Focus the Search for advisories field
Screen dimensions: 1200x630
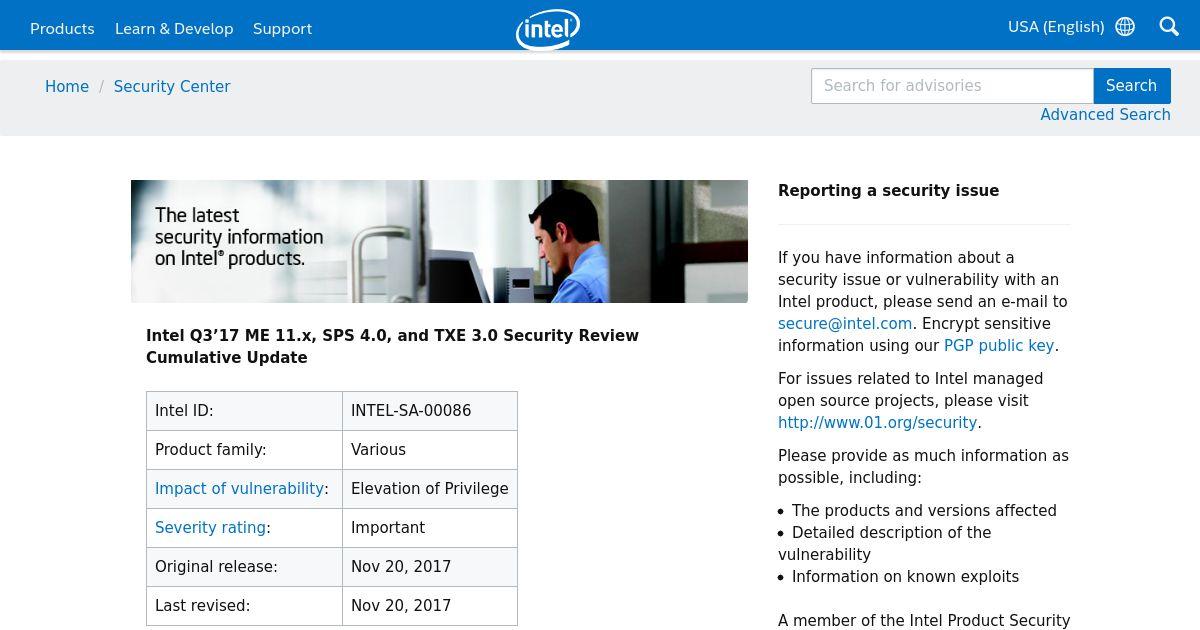(x=952, y=86)
